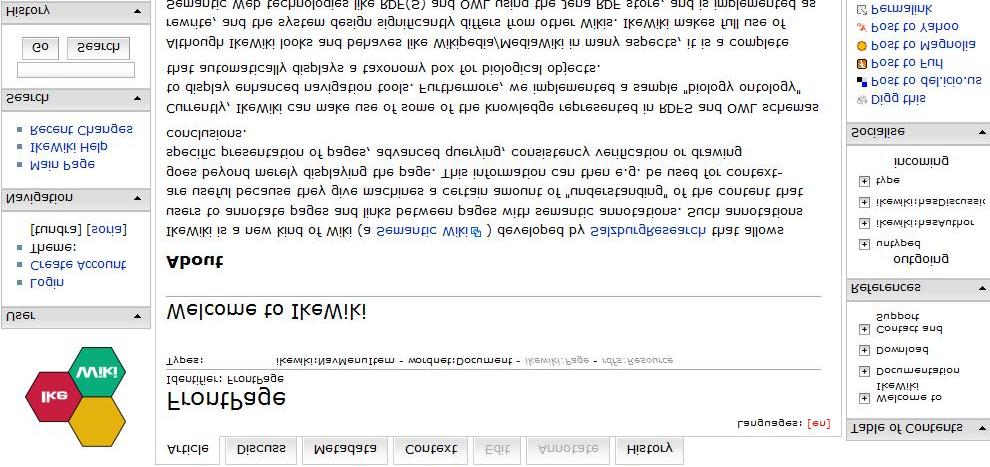Collapse the User sidebar panel arrow
The height and width of the screenshot is (467, 990).
138,316
